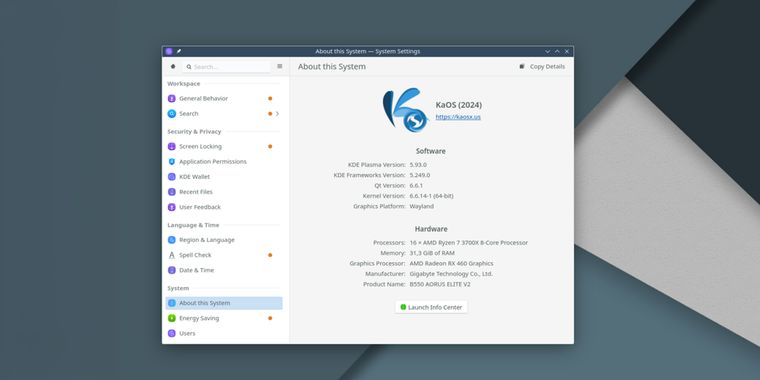The width and height of the screenshot is (760, 380).
Task: Click the General Behavior icon
Action: [172, 98]
